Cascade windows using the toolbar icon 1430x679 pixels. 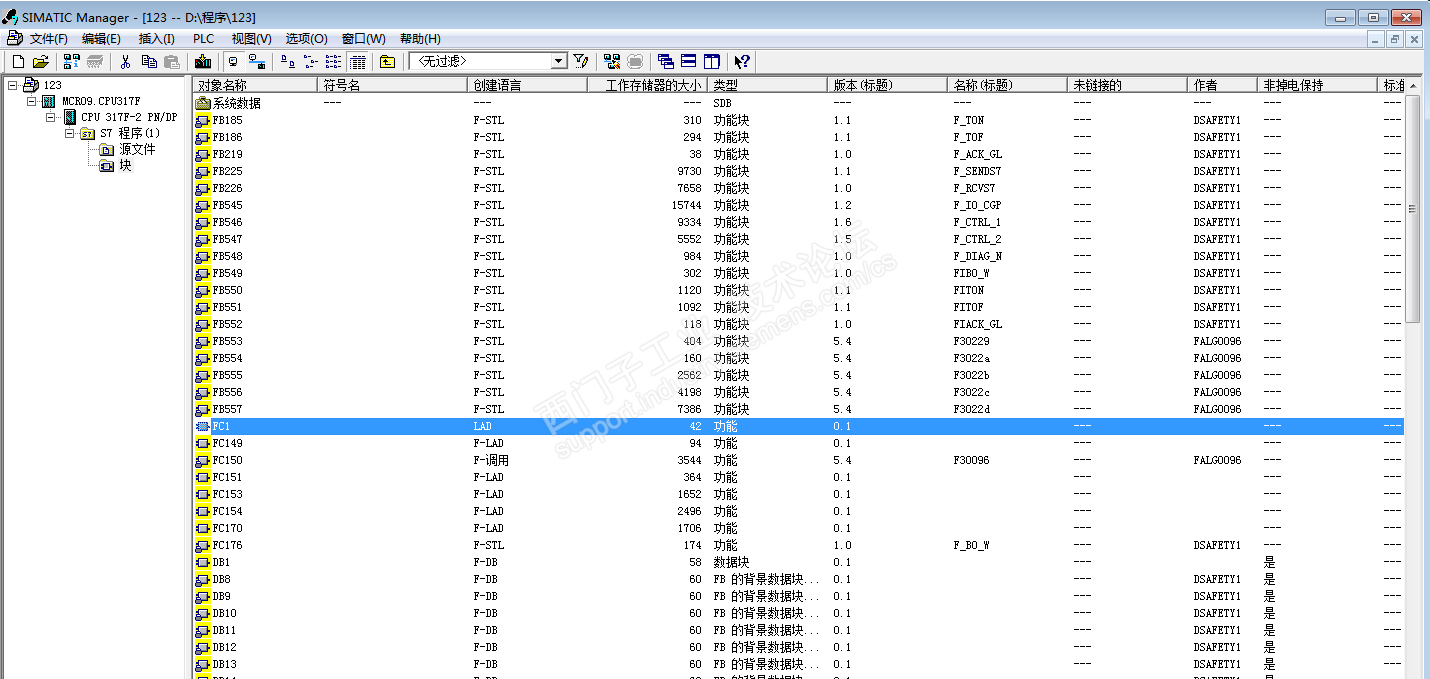pos(665,61)
